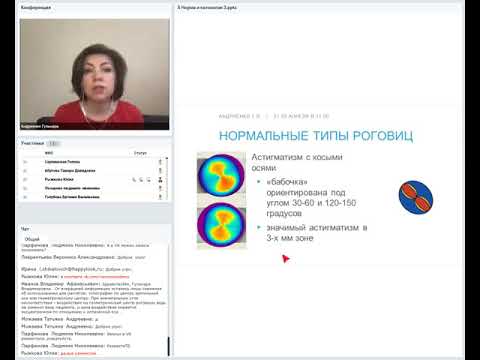This screenshot has width=480, height=360.
Task: Sort participants by the ФИО column header
Action: (x=49, y=153)
